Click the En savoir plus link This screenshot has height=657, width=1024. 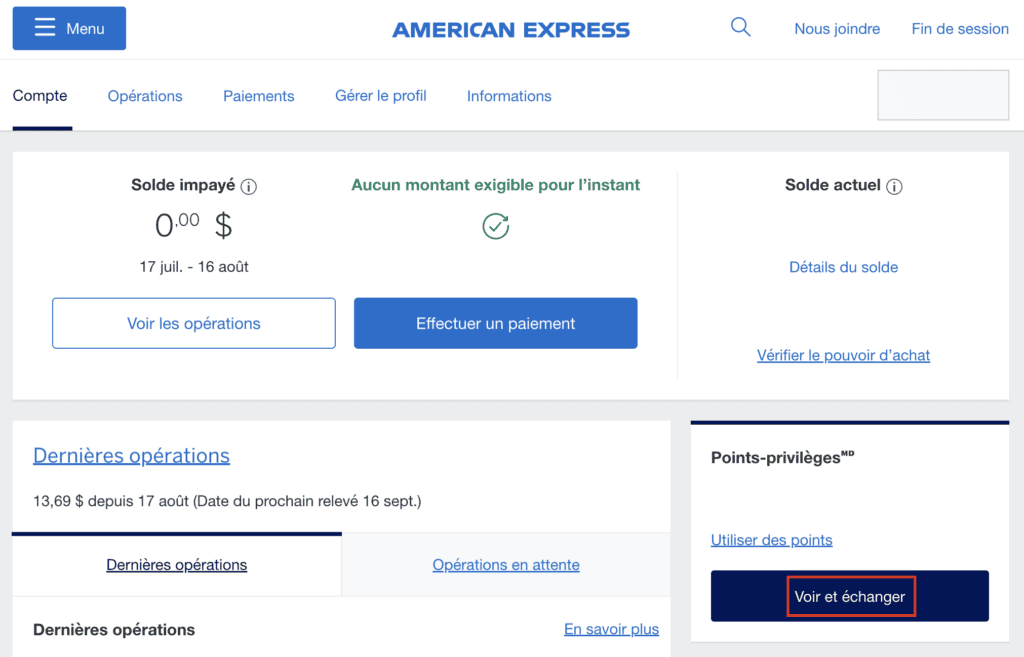click(611, 629)
